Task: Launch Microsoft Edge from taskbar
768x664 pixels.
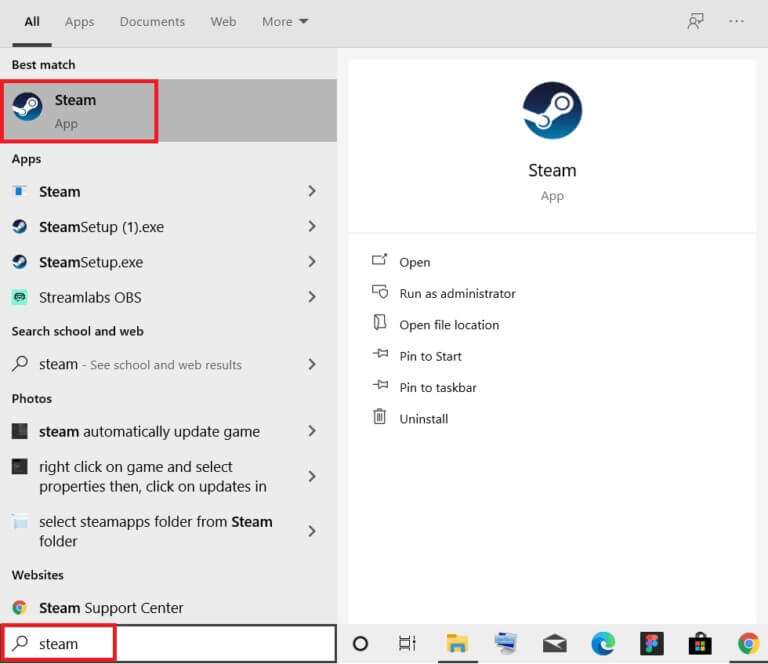Action: [x=603, y=643]
